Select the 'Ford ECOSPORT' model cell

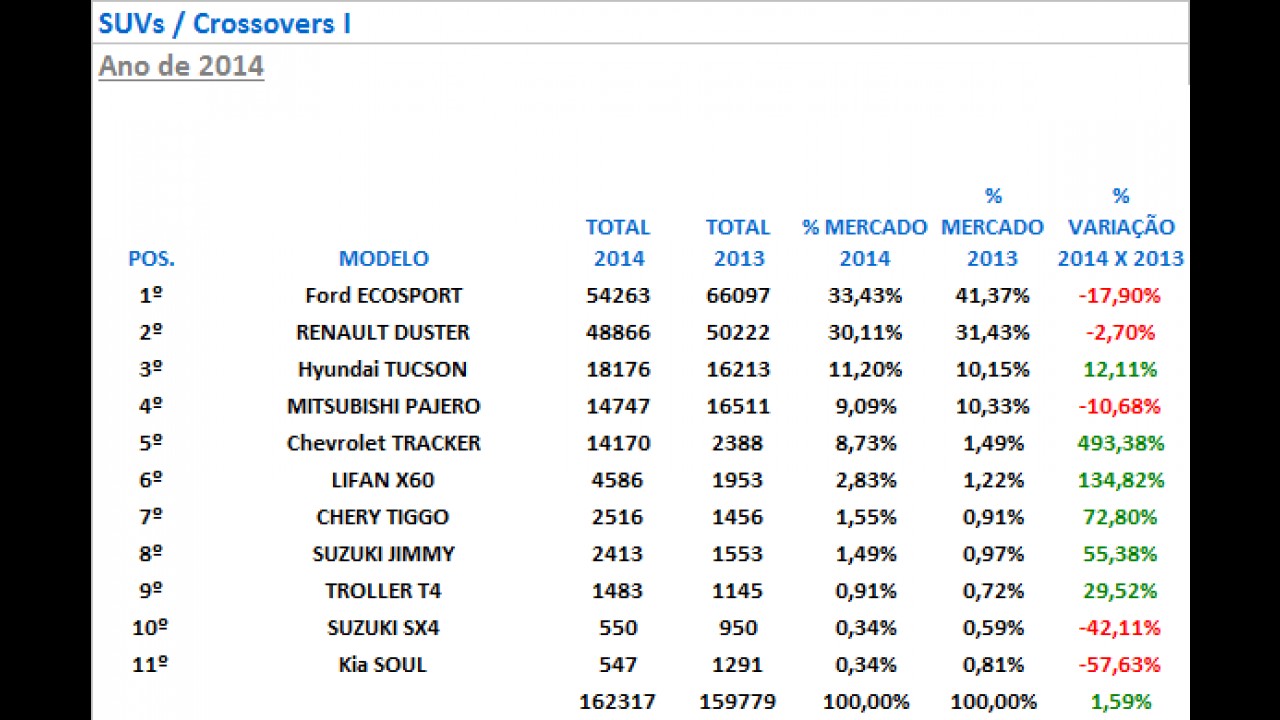[x=384, y=296]
